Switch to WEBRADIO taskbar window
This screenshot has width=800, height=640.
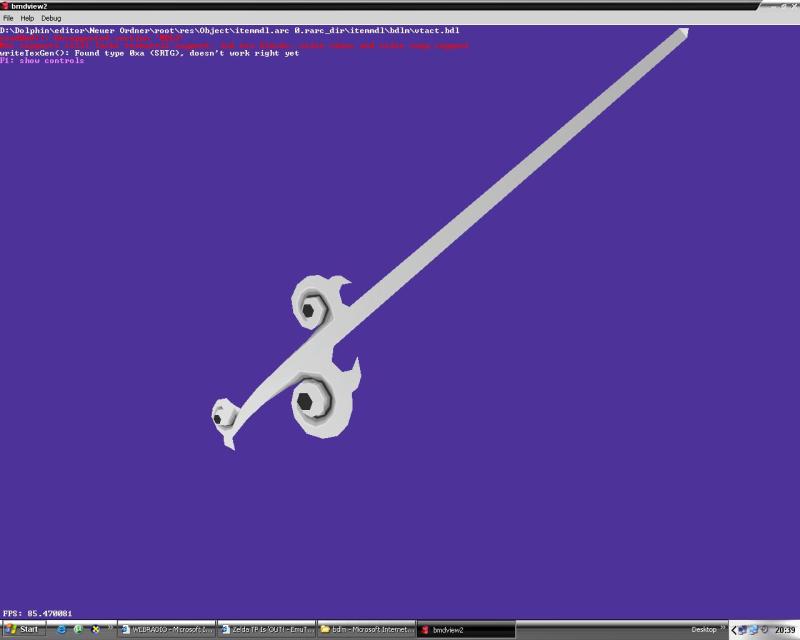[167, 630]
